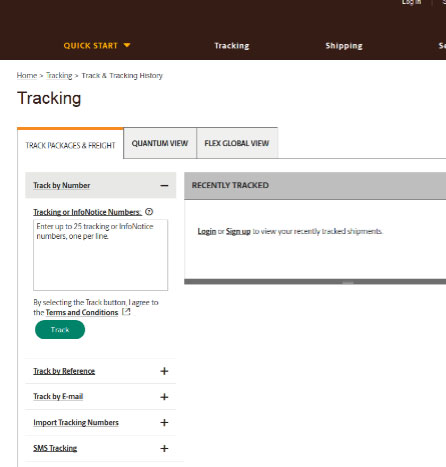446x467 pixels.
Task: Focus the tracking numbers text area
Action: (x=100, y=255)
